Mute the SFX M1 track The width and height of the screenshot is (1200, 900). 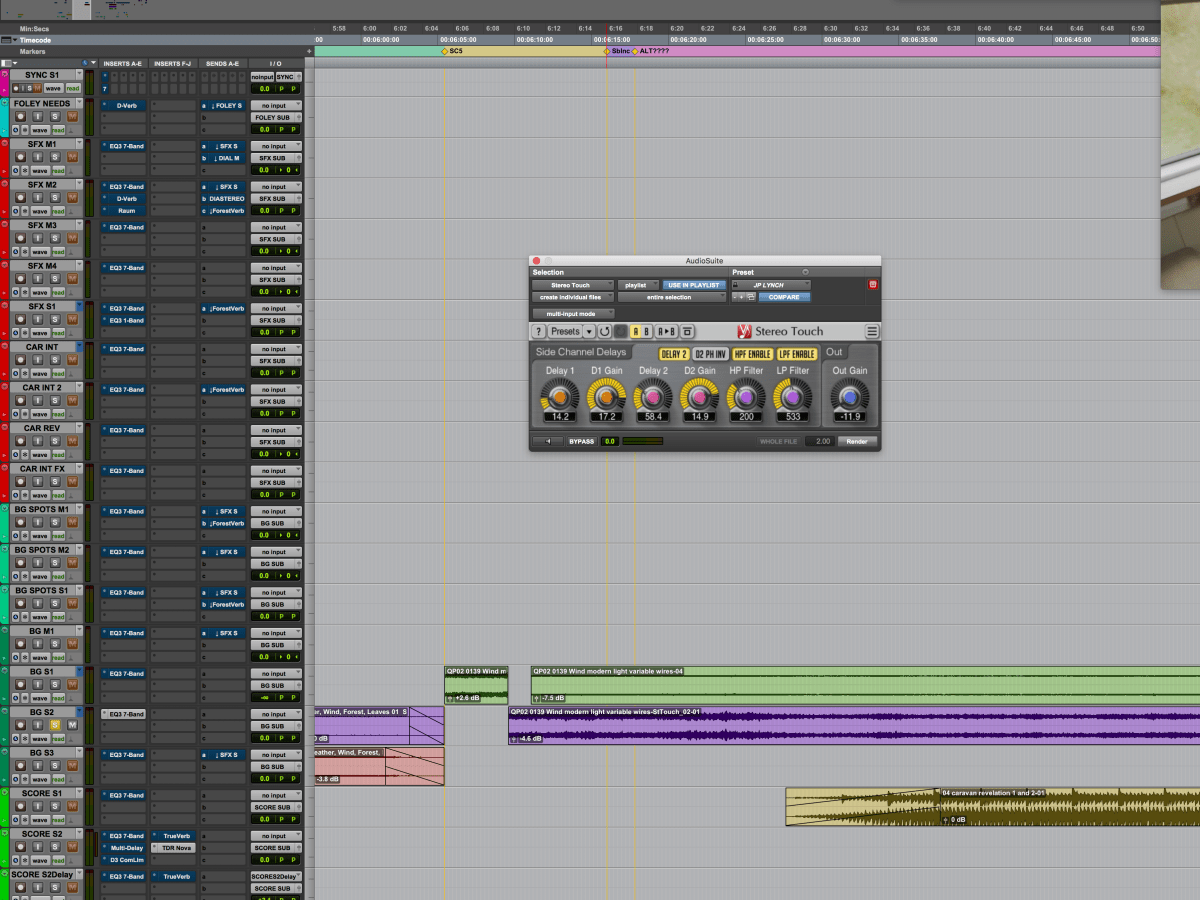click(x=71, y=158)
